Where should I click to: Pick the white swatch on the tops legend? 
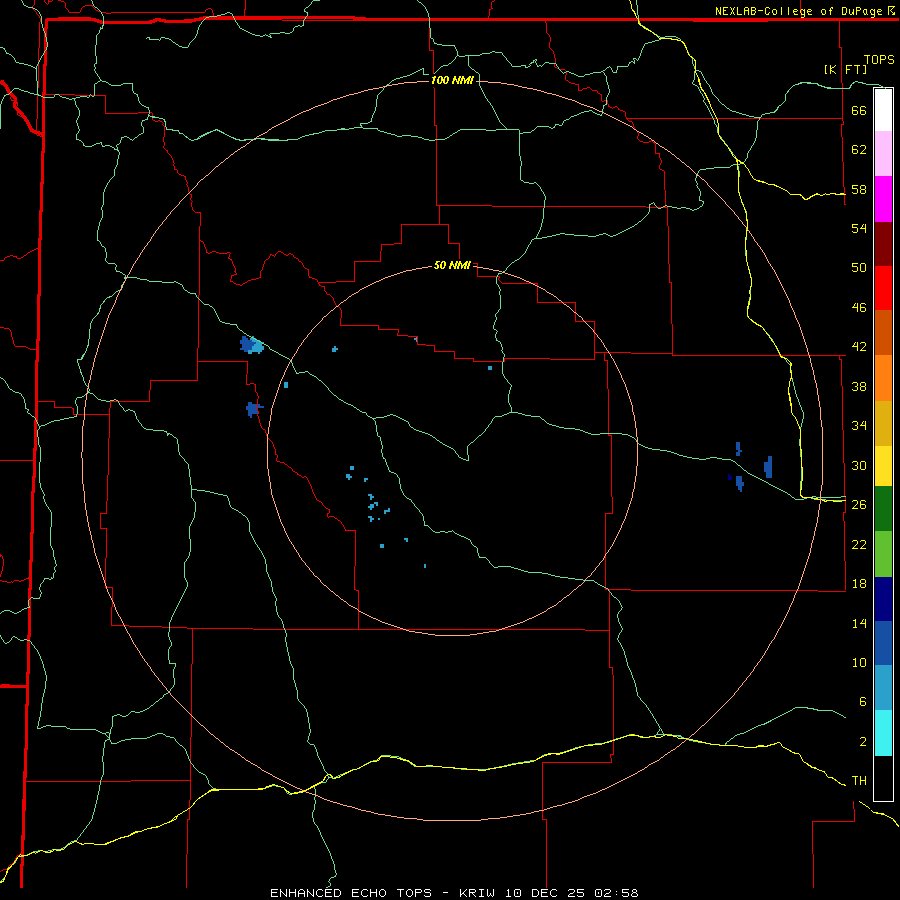click(883, 110)
